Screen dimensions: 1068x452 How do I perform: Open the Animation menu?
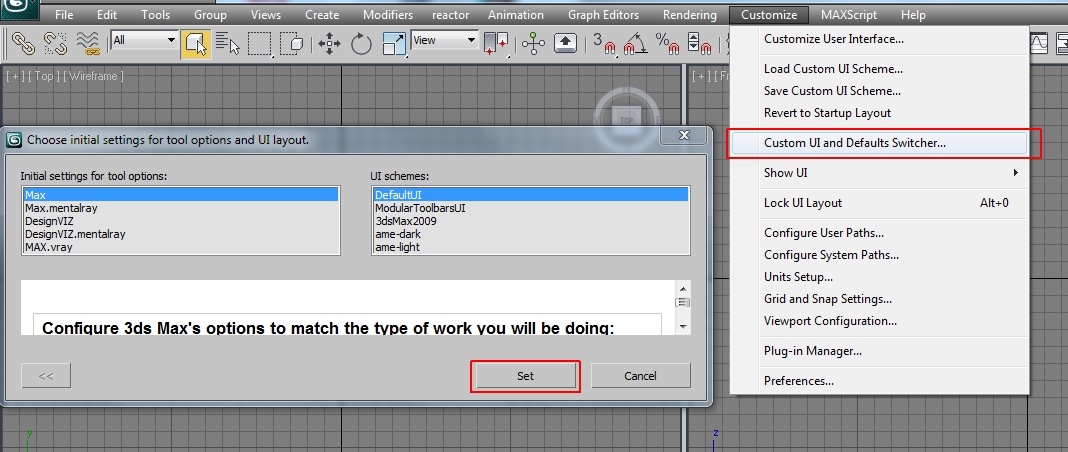pyautogui.click(x=516, y=14)
